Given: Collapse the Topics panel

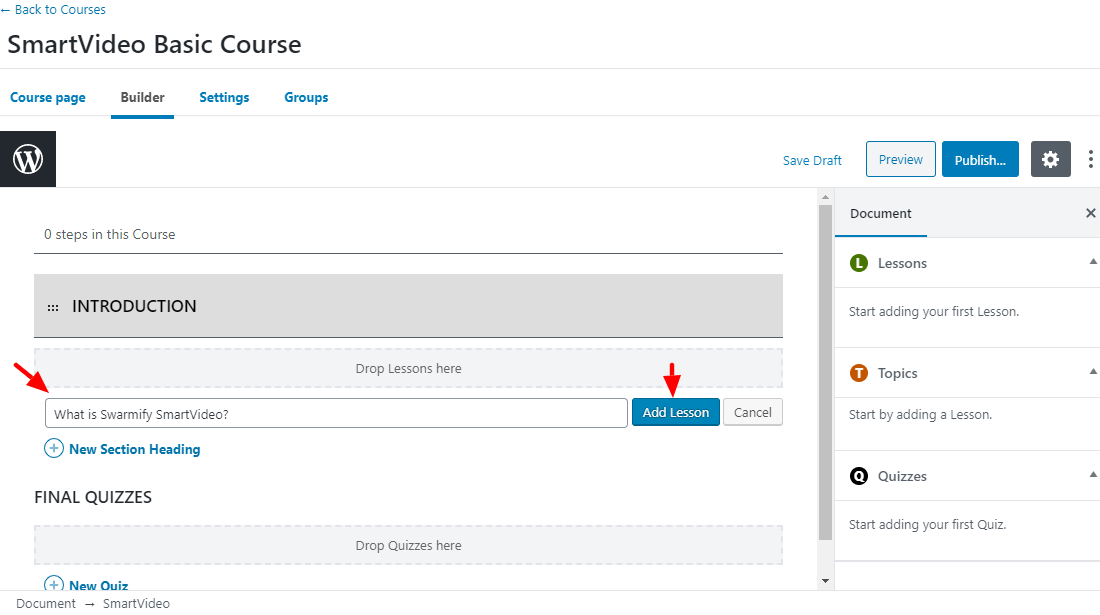Looking at the screenshot, I should [1092, 372].
